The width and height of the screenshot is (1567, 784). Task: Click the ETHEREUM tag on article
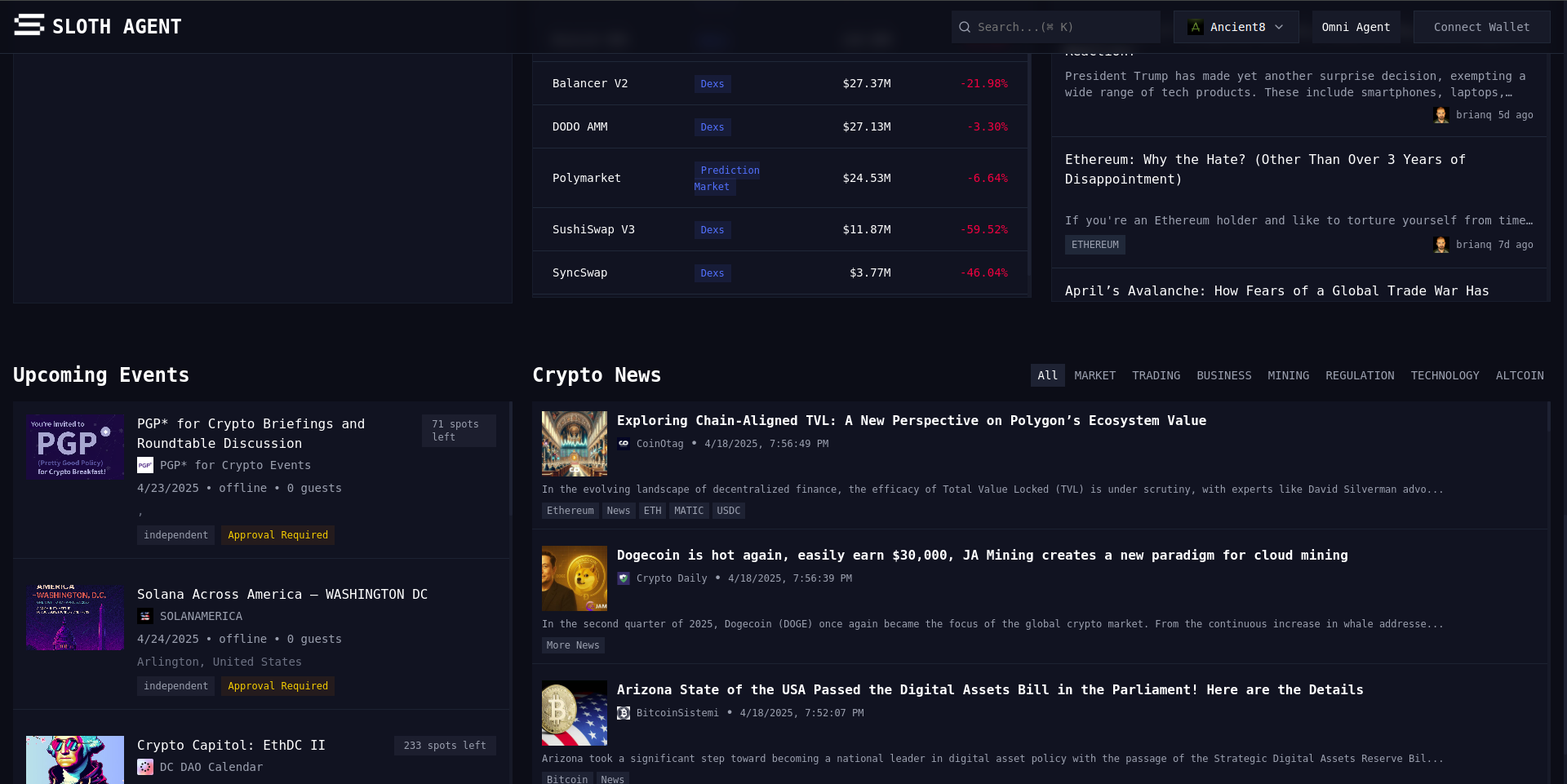pyautogui.click(x=1095, y=245)
